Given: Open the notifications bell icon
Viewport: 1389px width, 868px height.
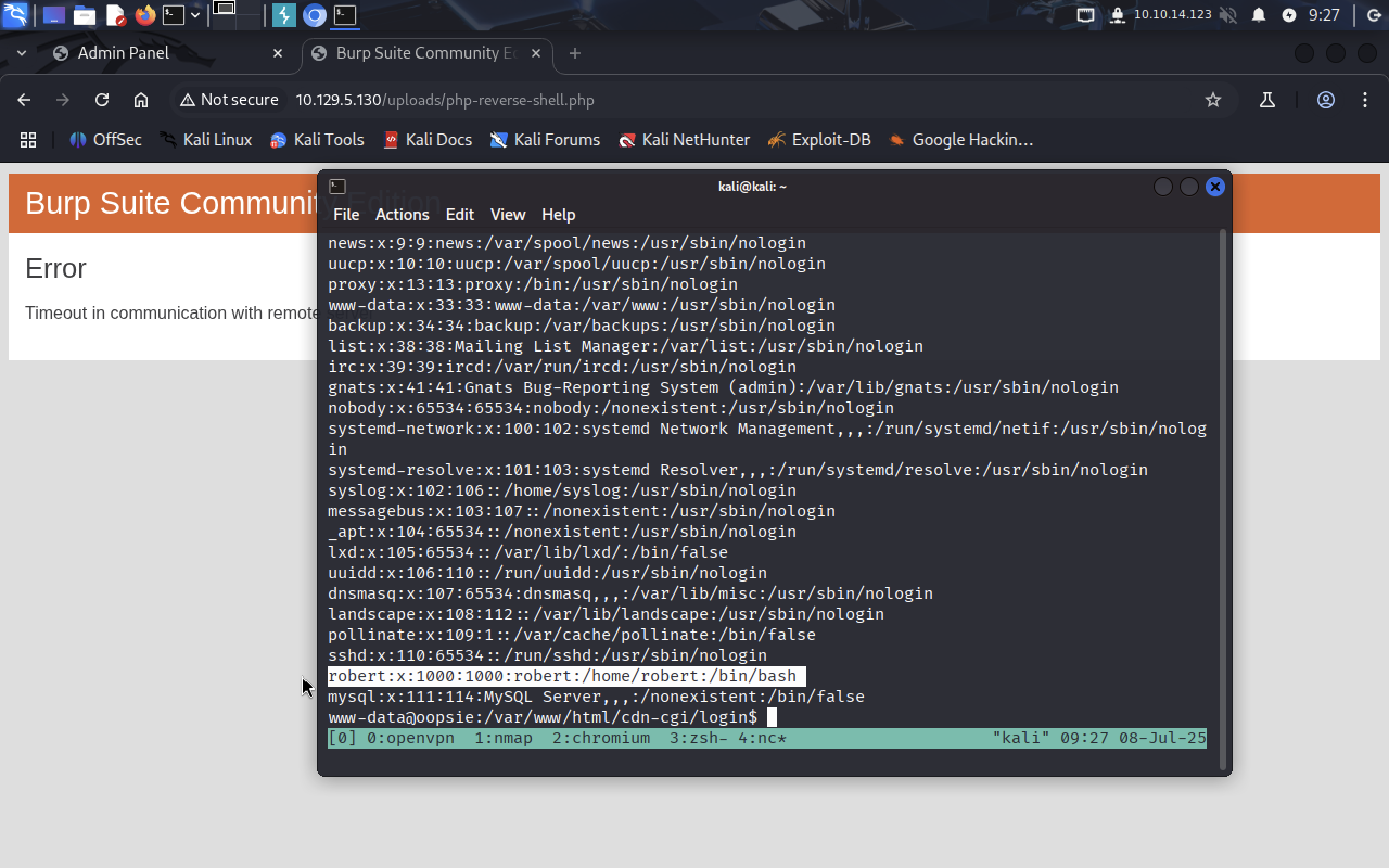Looking at the screenshot, I should [1258, 15].
